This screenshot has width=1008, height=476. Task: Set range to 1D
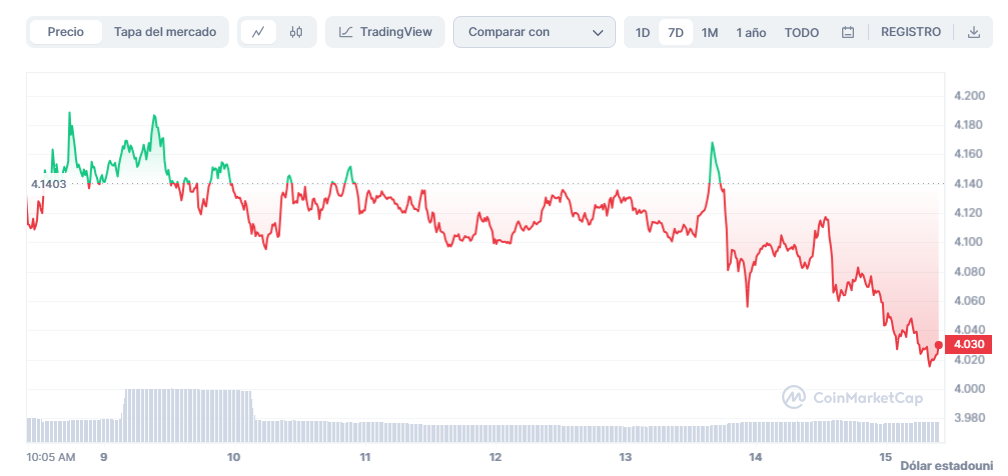(642, 32)
